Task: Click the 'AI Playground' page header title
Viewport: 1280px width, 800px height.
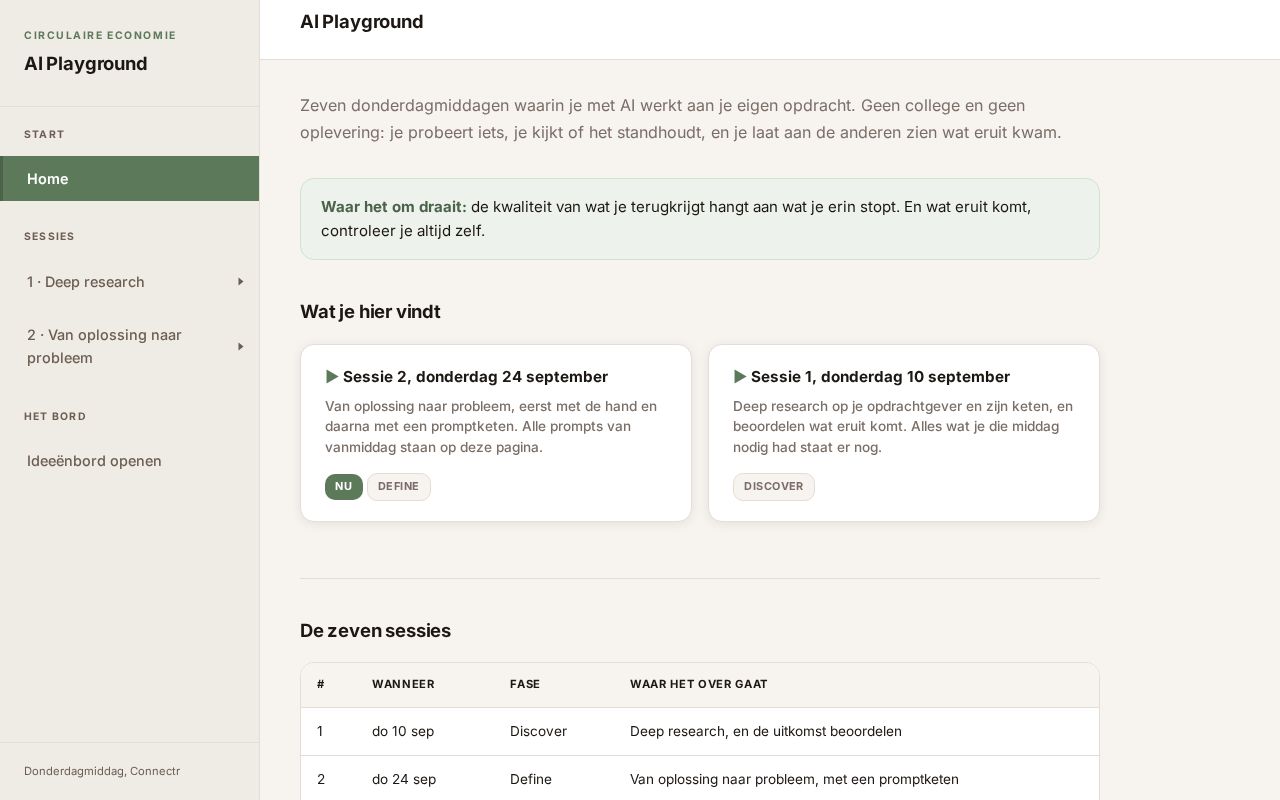Action: (362, 22)
